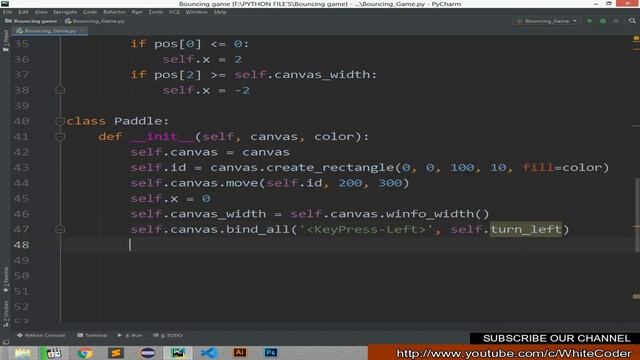Click the Bouncing_Game.py breadcrumb in navigation bar
Viewport: 640px width, 360px height.
point(95,21)
